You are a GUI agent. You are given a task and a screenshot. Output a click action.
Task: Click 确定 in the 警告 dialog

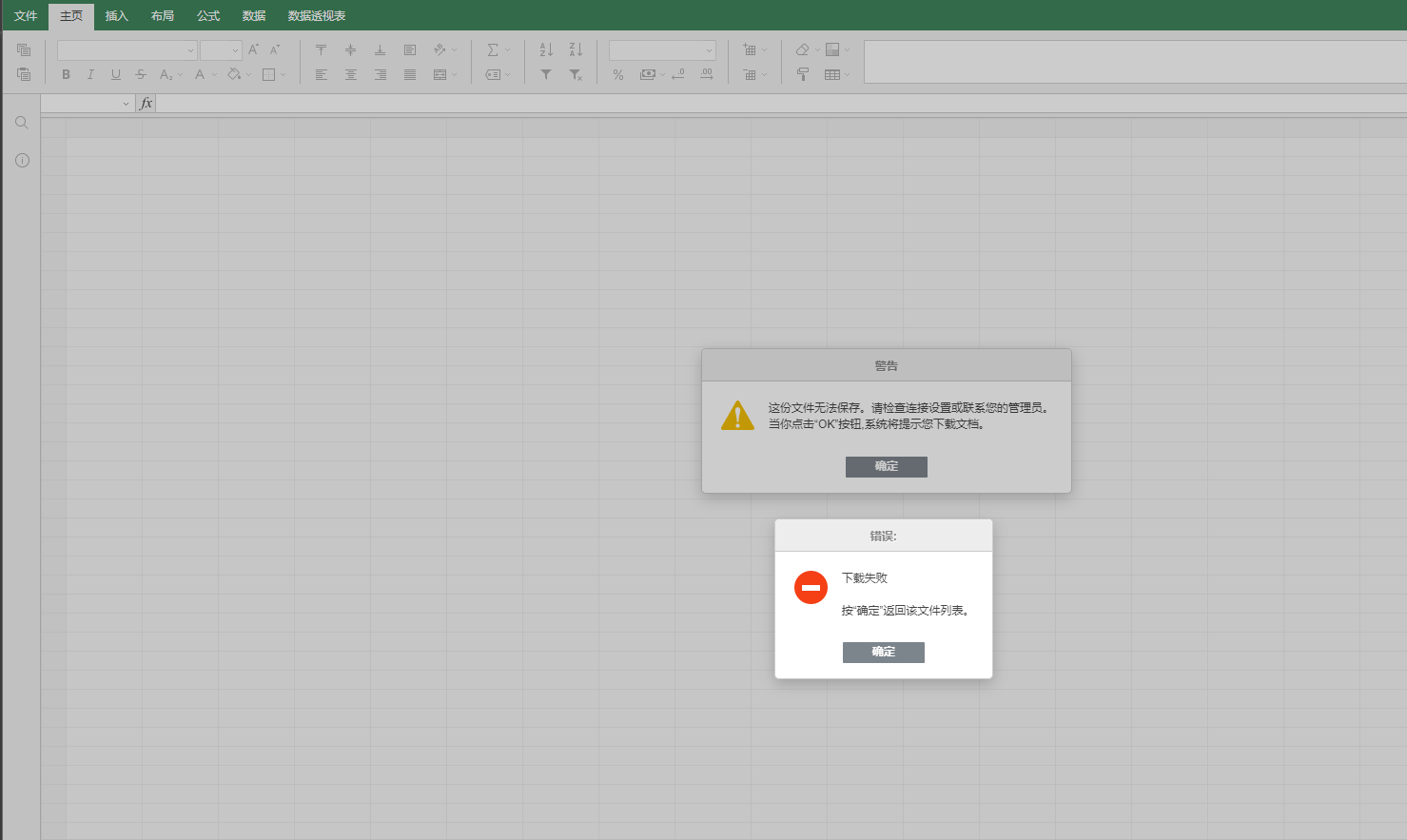[886, 466]
